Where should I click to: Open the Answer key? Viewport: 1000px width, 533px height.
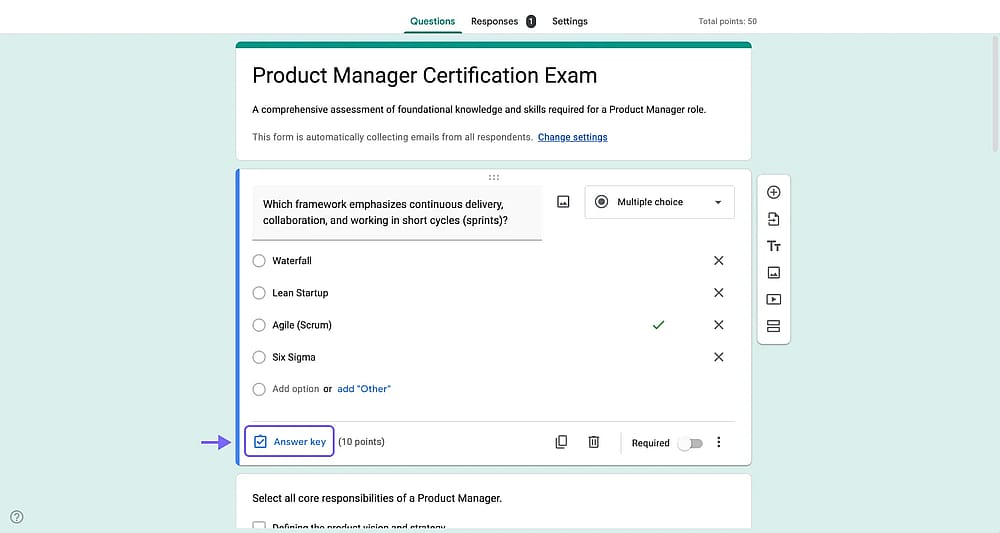click(290, 441)
